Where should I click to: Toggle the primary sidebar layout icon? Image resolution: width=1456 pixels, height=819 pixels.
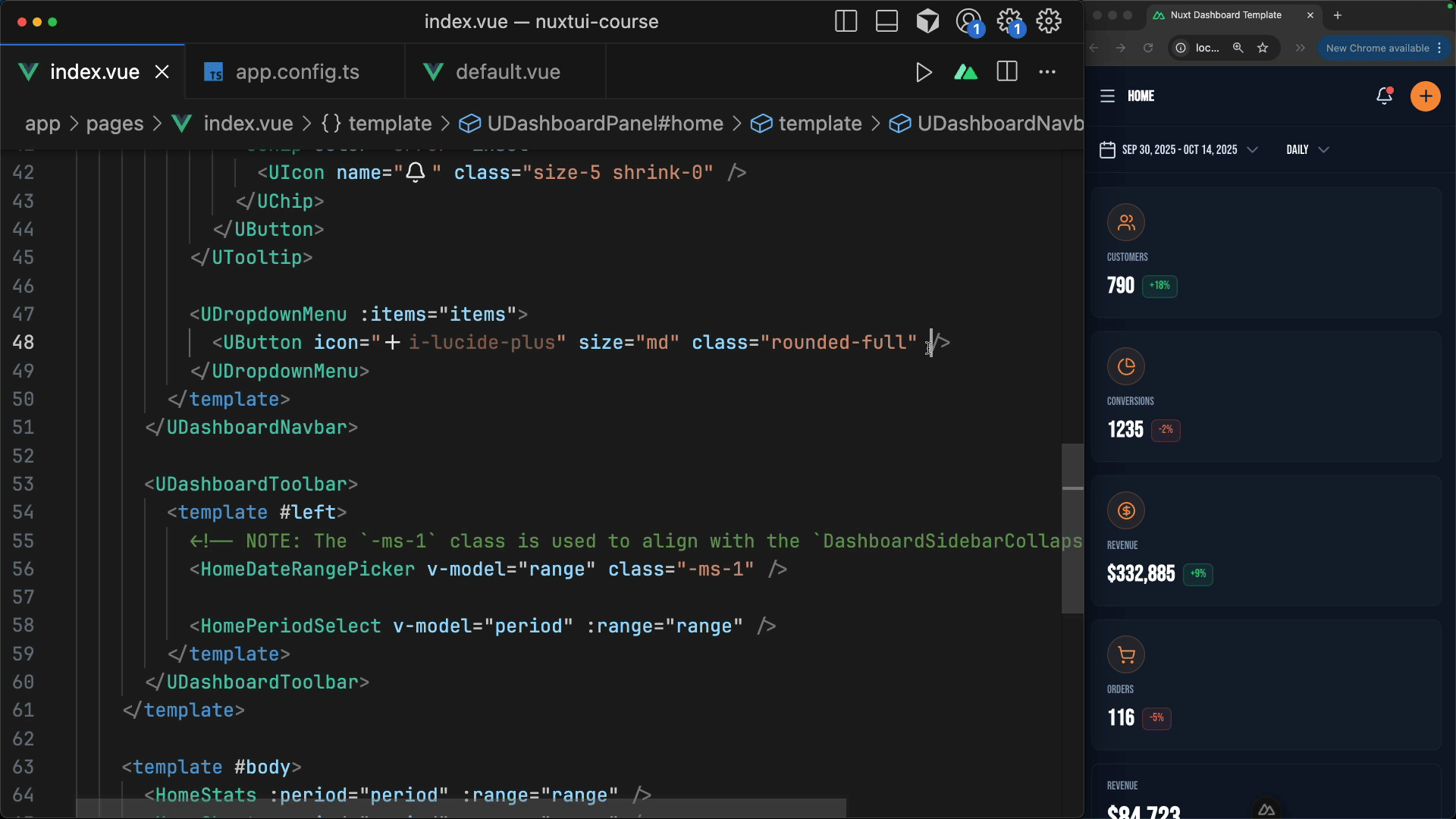pyautogui.click(x=846, y=21)
